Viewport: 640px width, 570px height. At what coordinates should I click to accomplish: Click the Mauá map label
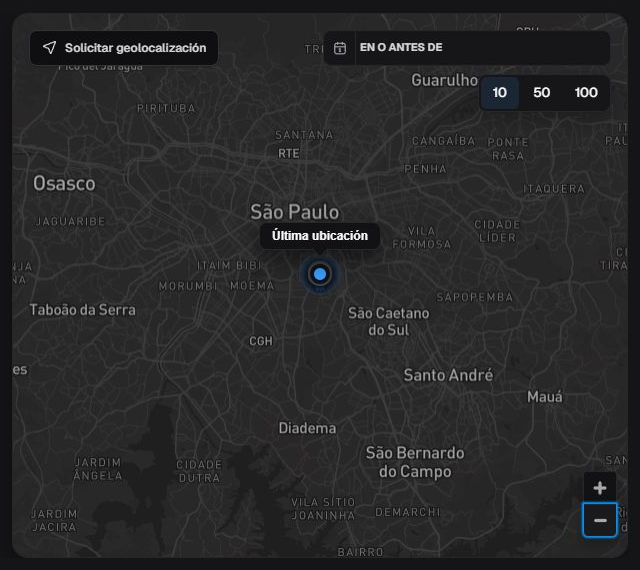pyautogui.click(x=545, y=396)
